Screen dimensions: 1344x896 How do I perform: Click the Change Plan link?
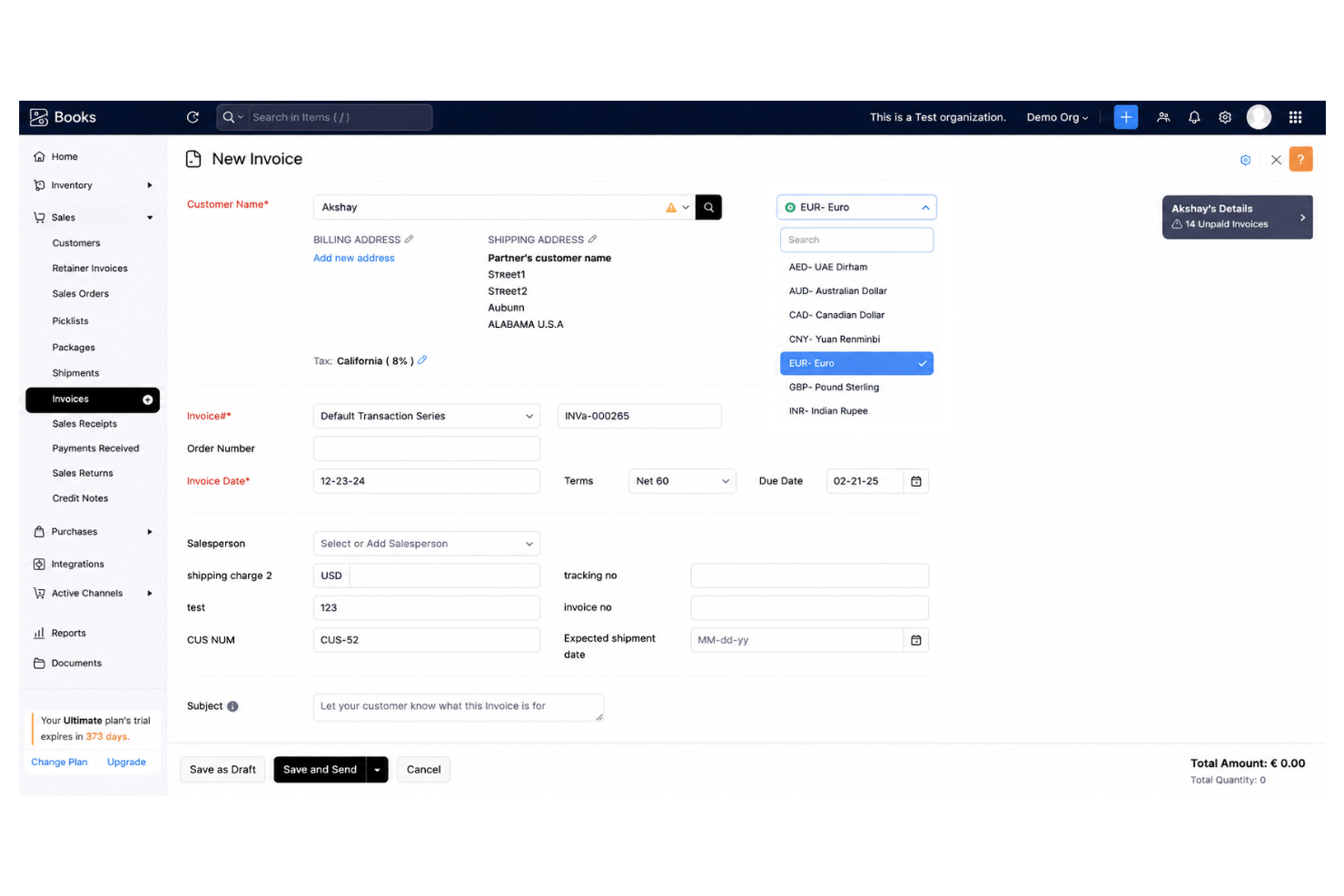[59, 763]
